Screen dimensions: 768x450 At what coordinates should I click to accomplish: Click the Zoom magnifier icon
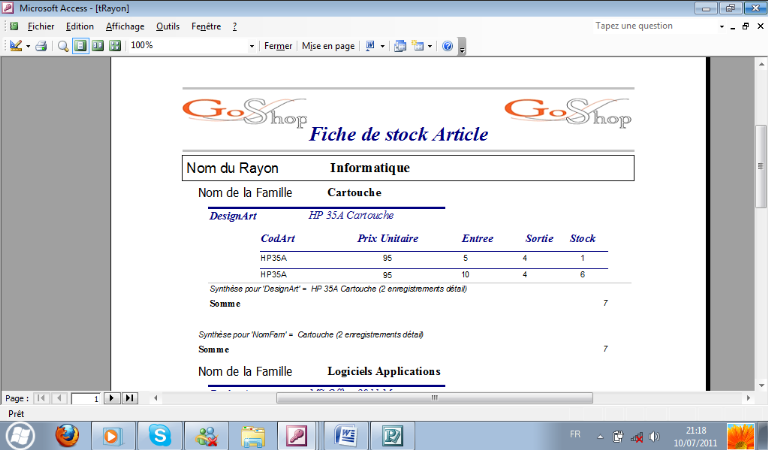pos(63,46)
